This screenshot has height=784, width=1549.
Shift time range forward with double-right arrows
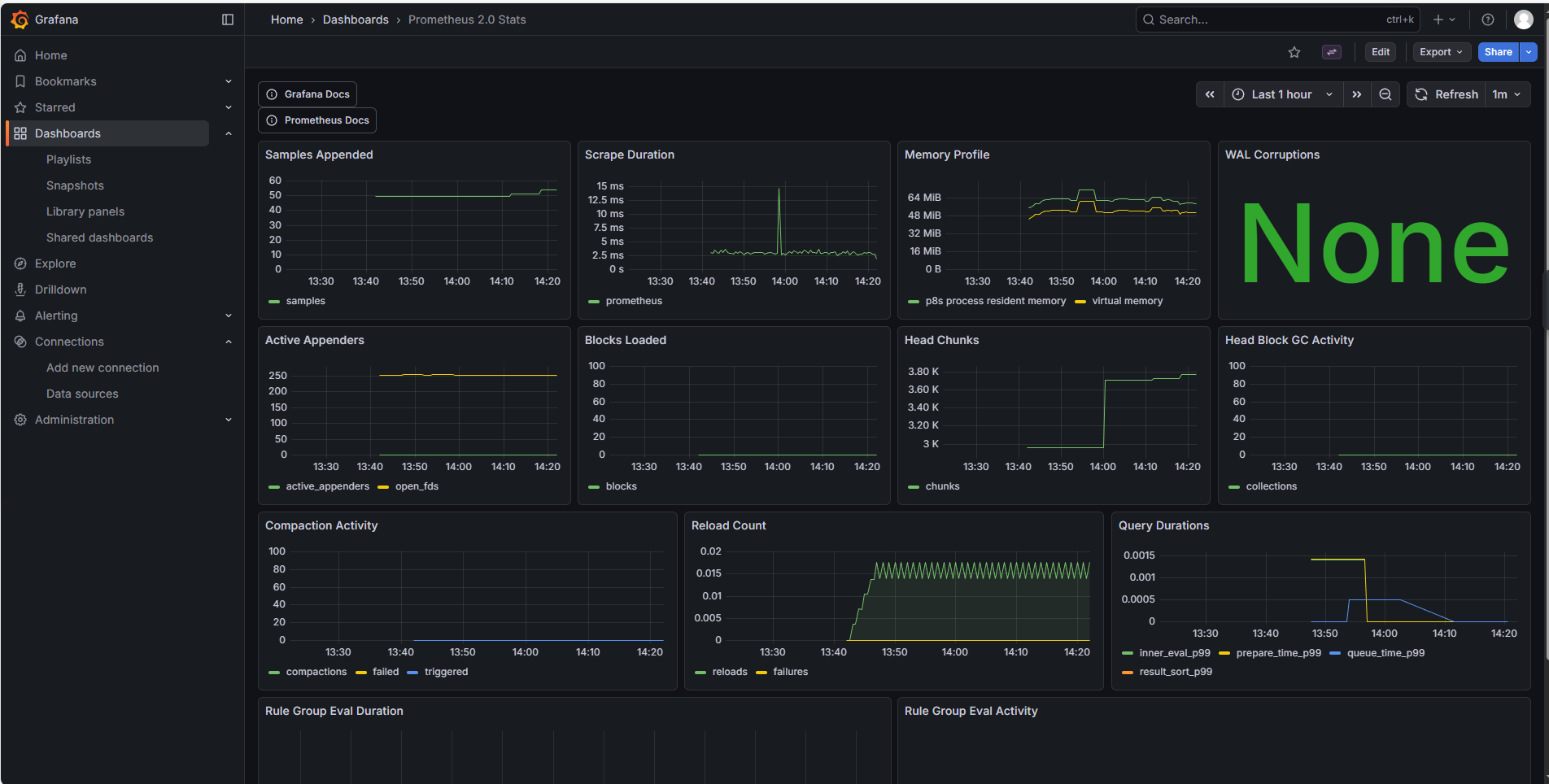point(1357,94)
